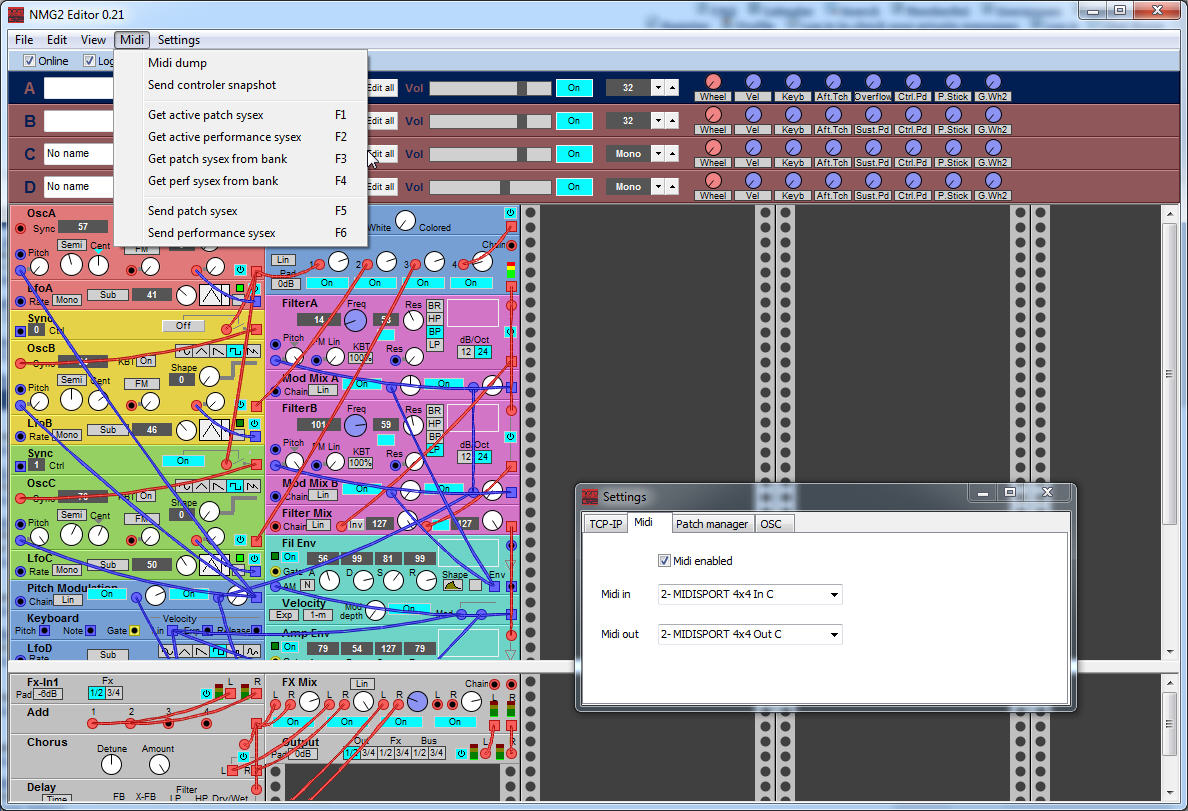Click slot A Edit all button
Image resolution: width=1188 pixels, height=811 pixels.
382,88
